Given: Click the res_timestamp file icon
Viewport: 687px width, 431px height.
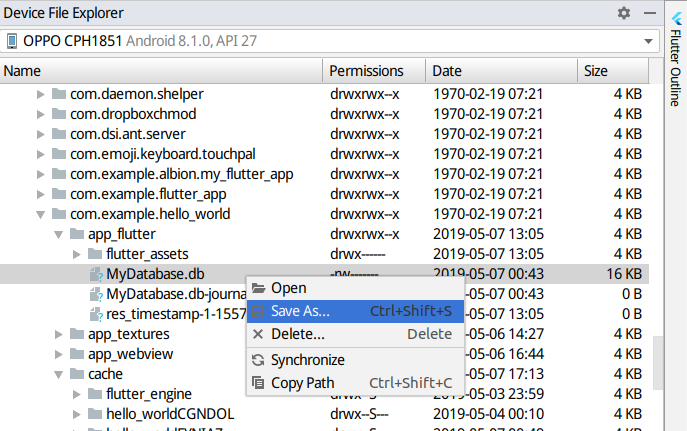Looking at the screenshot, I should pyautogui.click(x=96, y=314).
